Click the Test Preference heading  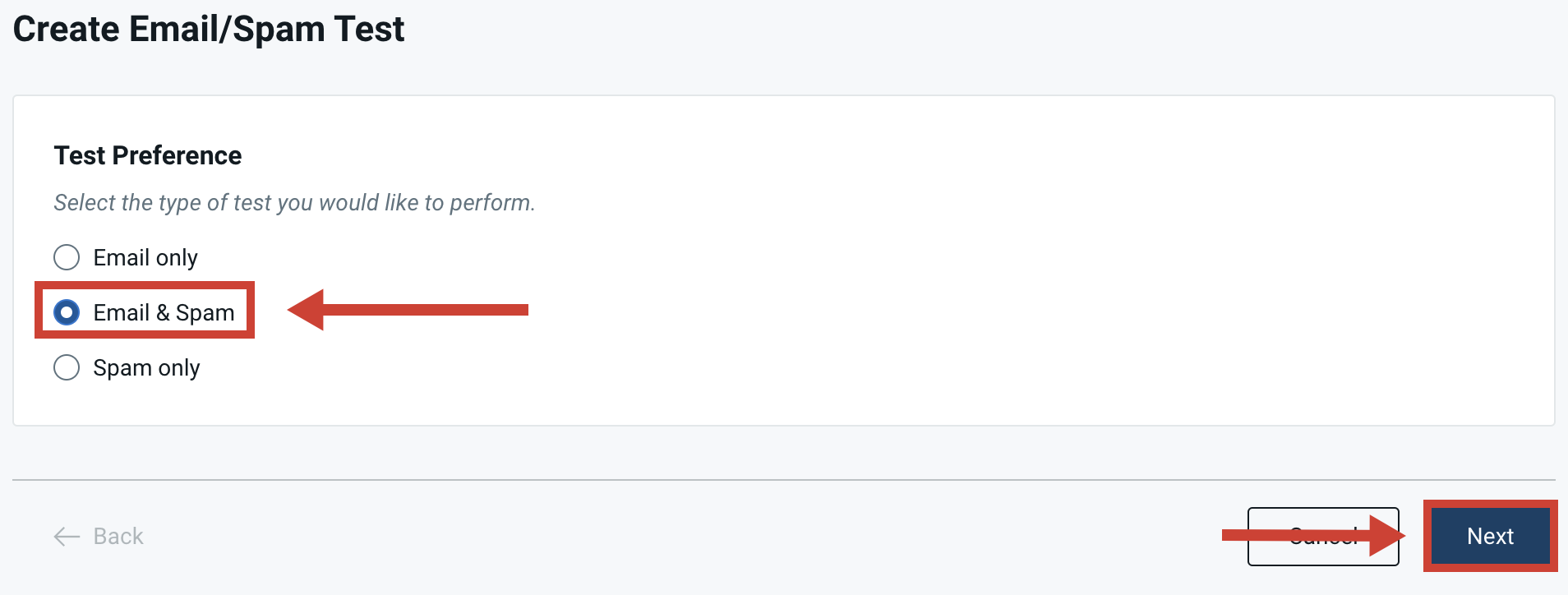point(148,155)
